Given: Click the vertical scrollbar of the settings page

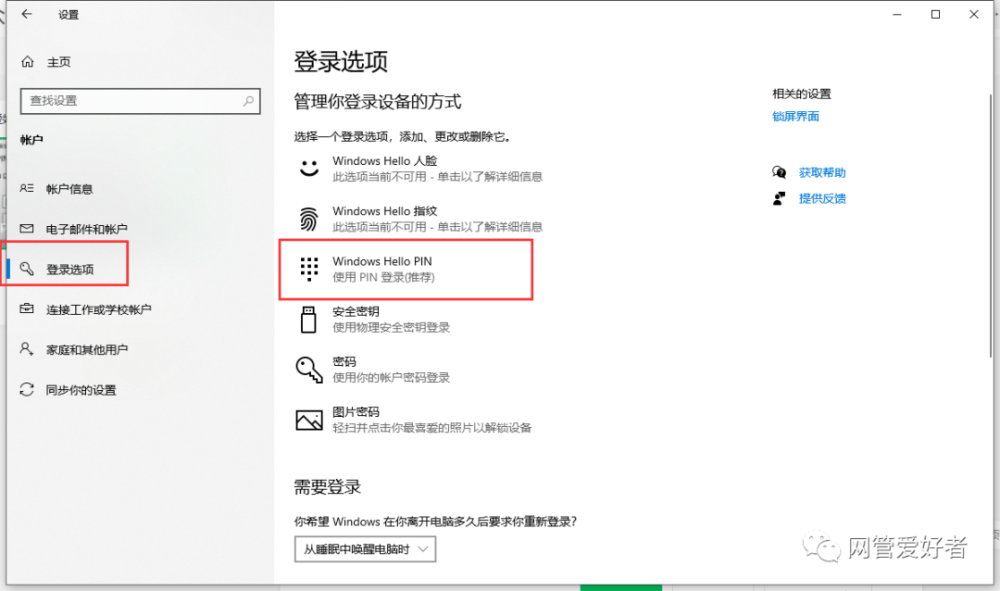Looking at the screenshot, I should click(990, 226).
